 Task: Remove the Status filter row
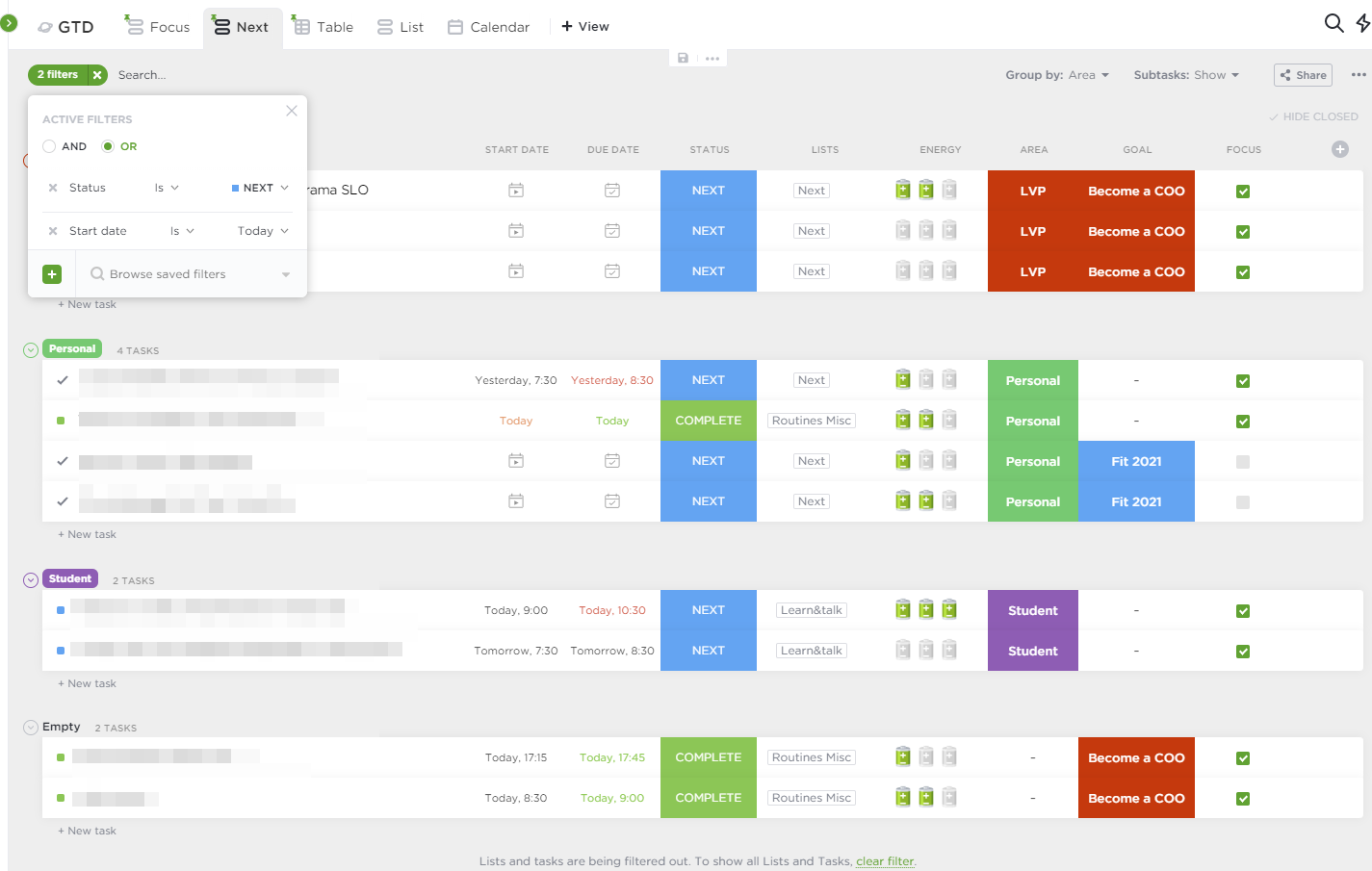coord(53,188)
